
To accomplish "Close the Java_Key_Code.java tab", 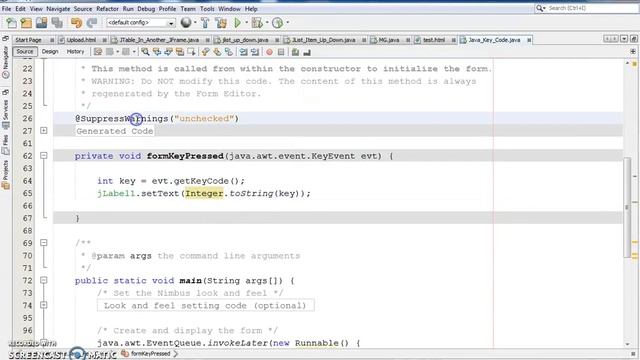I will [x=529, y=40].
